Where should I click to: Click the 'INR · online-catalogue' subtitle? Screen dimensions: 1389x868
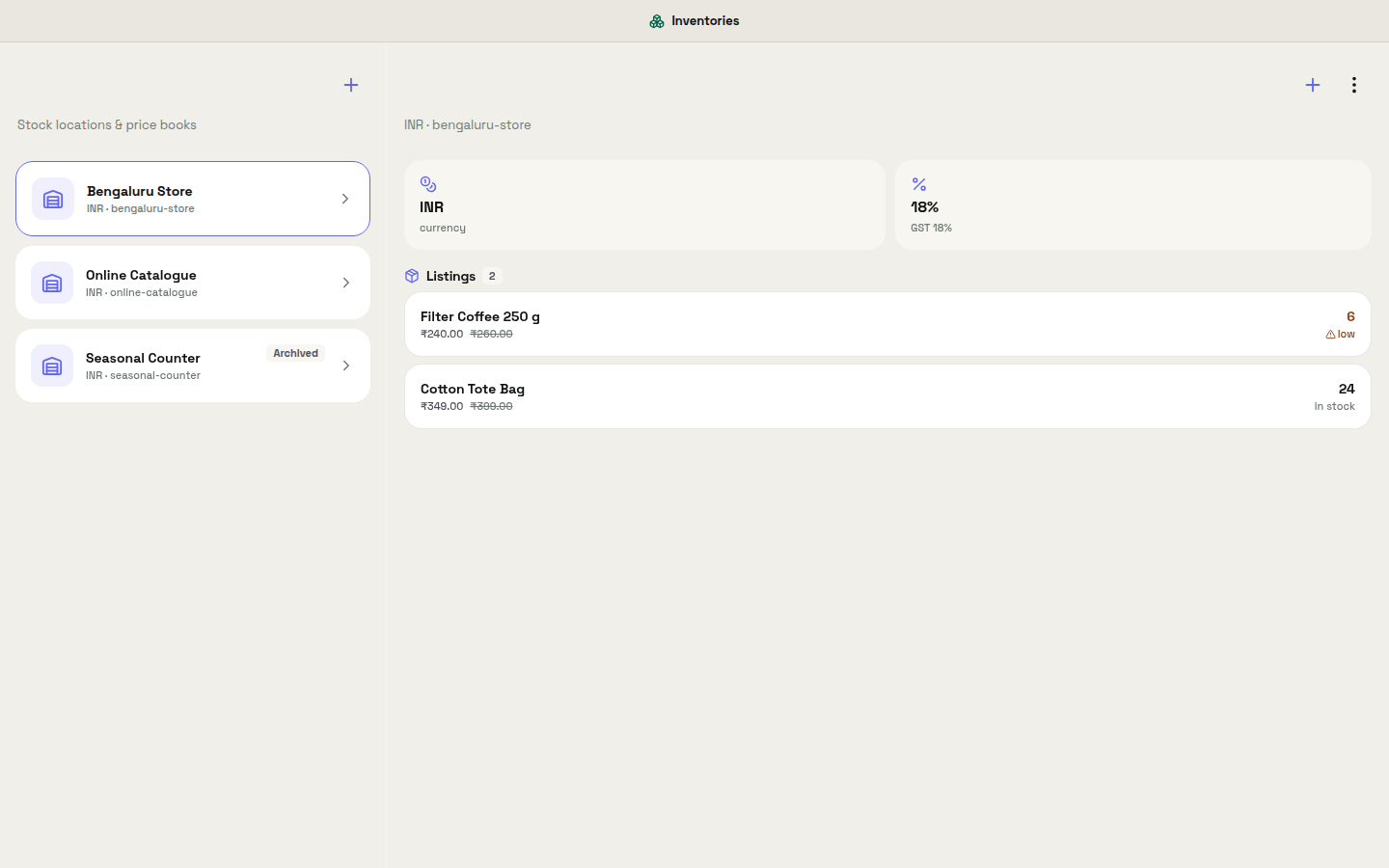(x=142, y=292)
